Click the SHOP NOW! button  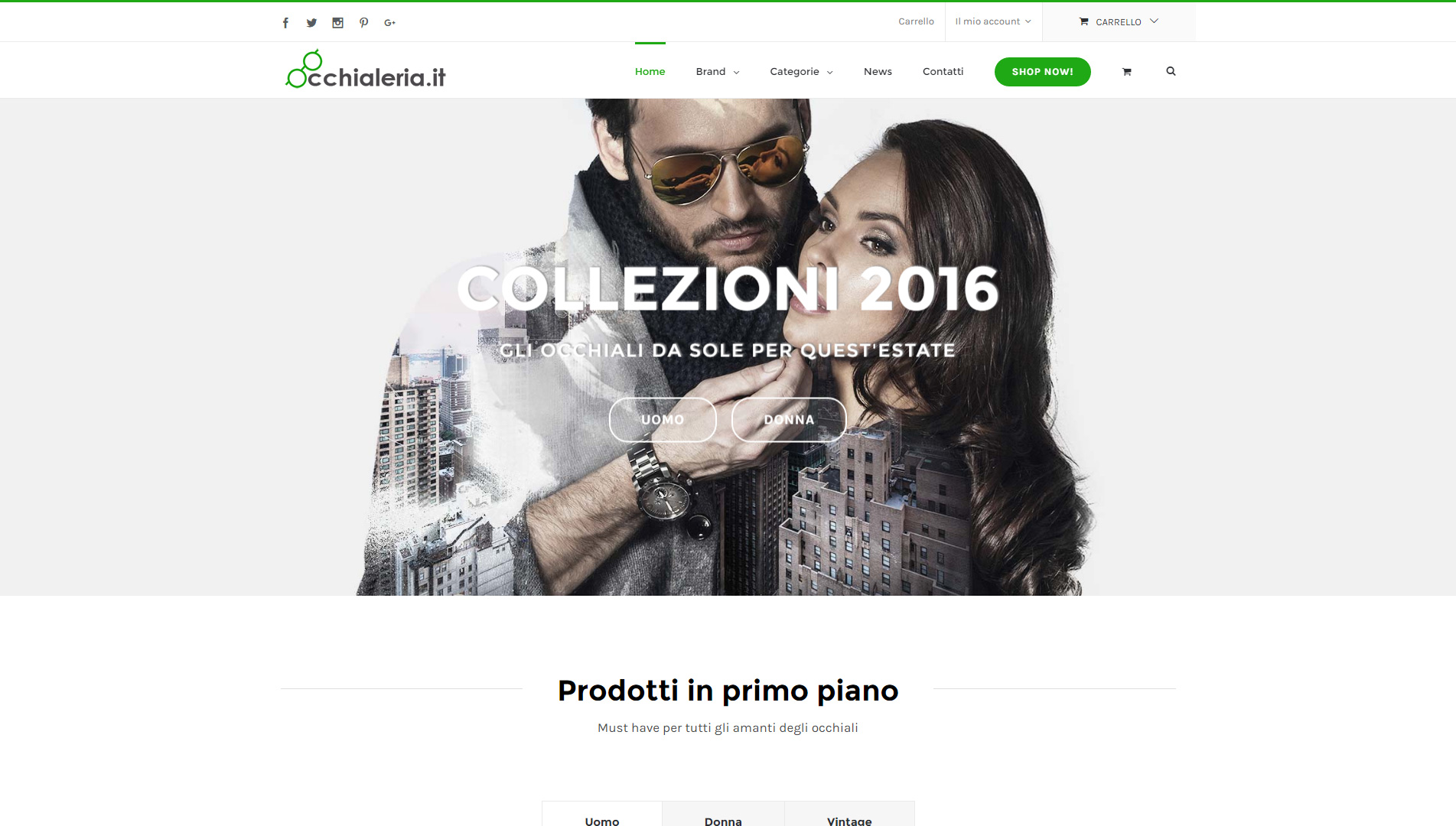1042,72
